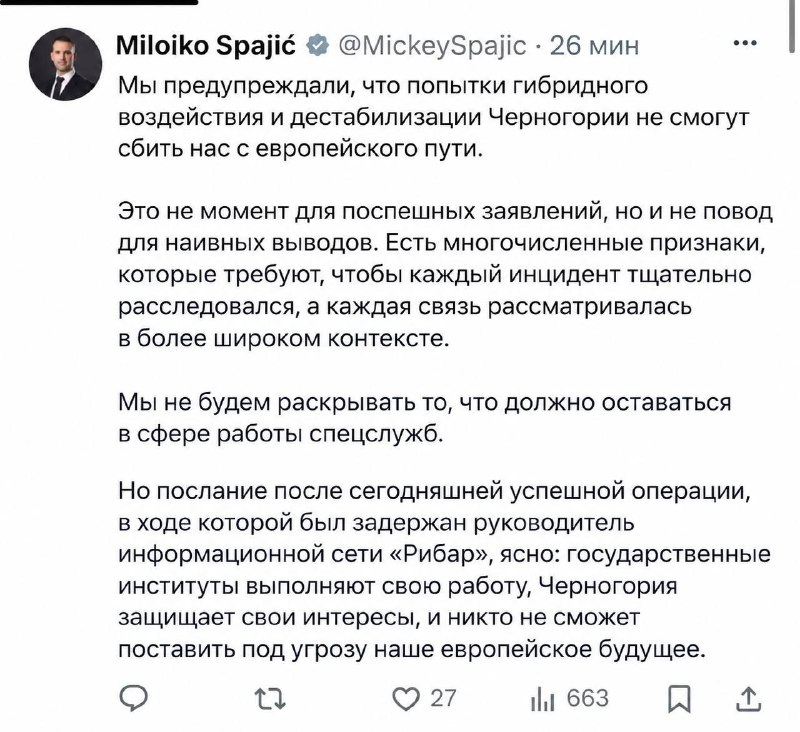
Task: Open the profile avatar photo of Miloiko Spajić
Action: [x=65, y=64]
